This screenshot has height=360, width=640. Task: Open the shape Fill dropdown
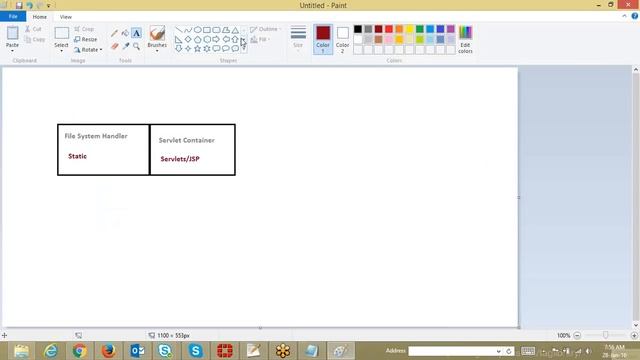(x=260, y=40)
